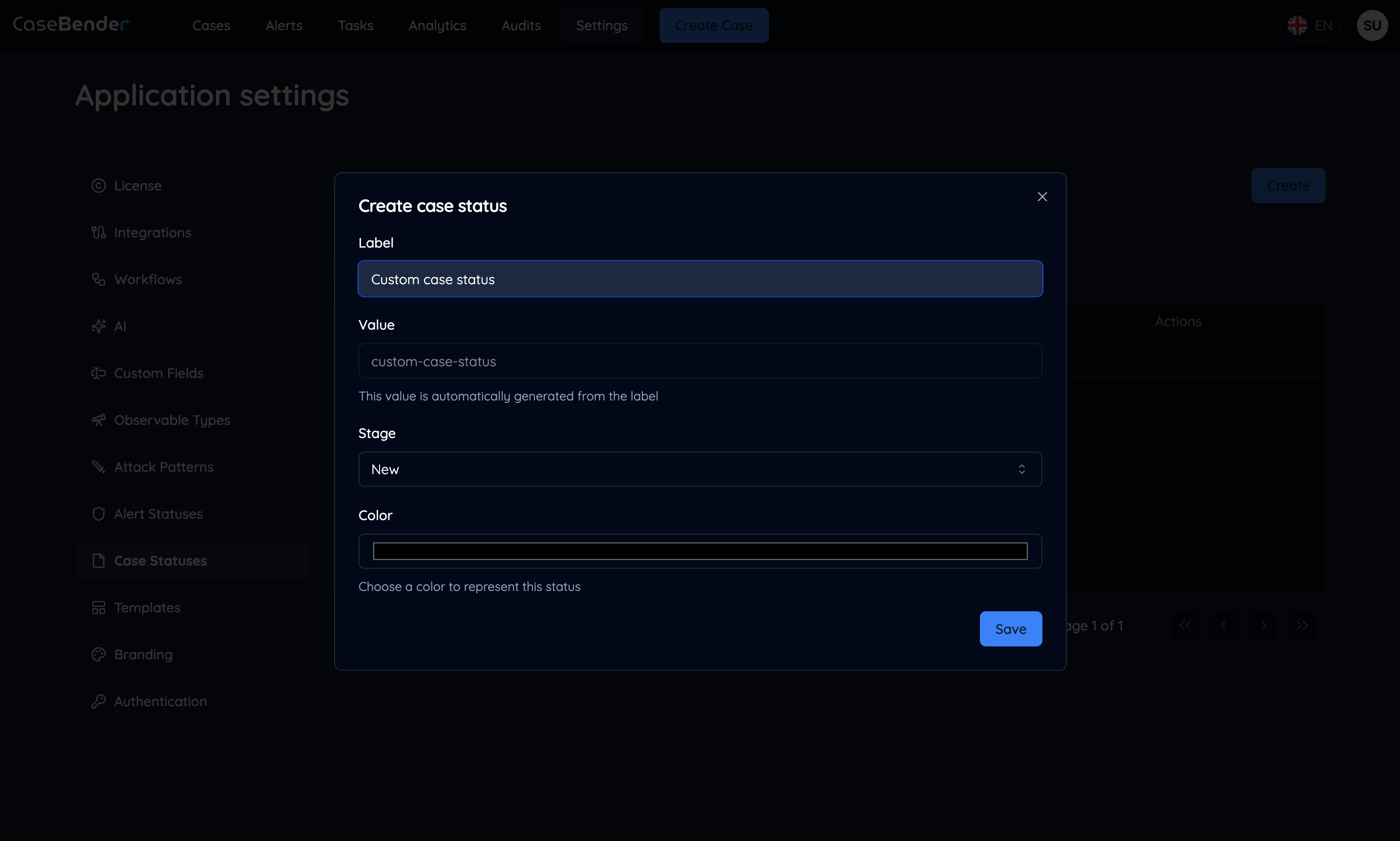The height and width of the screenshot is (841, 1400).
Task: Click the Attack Patterns icon
Action: (x=99, y=467)
